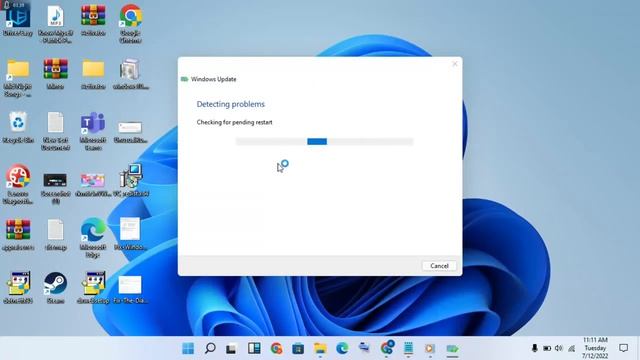The width and height of the screenshot is (640, 360).
Task: Click the Windows Update title icon in the dialog
Action: 184,79
